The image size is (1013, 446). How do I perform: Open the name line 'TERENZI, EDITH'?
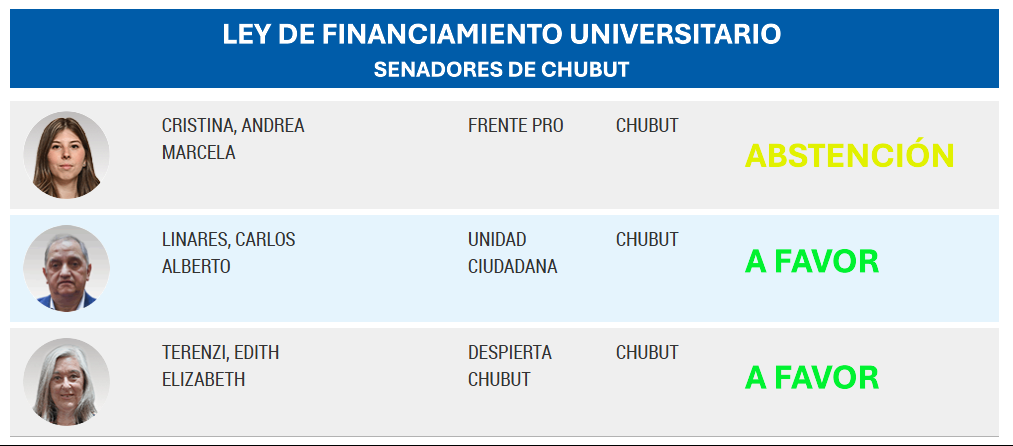(220, 353)
